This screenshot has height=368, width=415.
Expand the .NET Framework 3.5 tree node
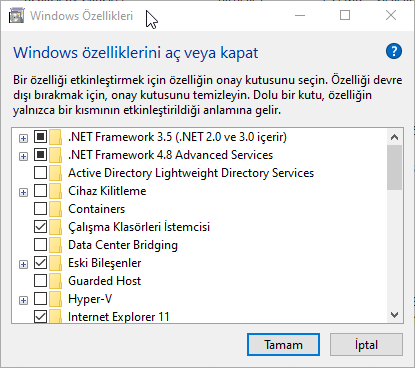point(23,138)
